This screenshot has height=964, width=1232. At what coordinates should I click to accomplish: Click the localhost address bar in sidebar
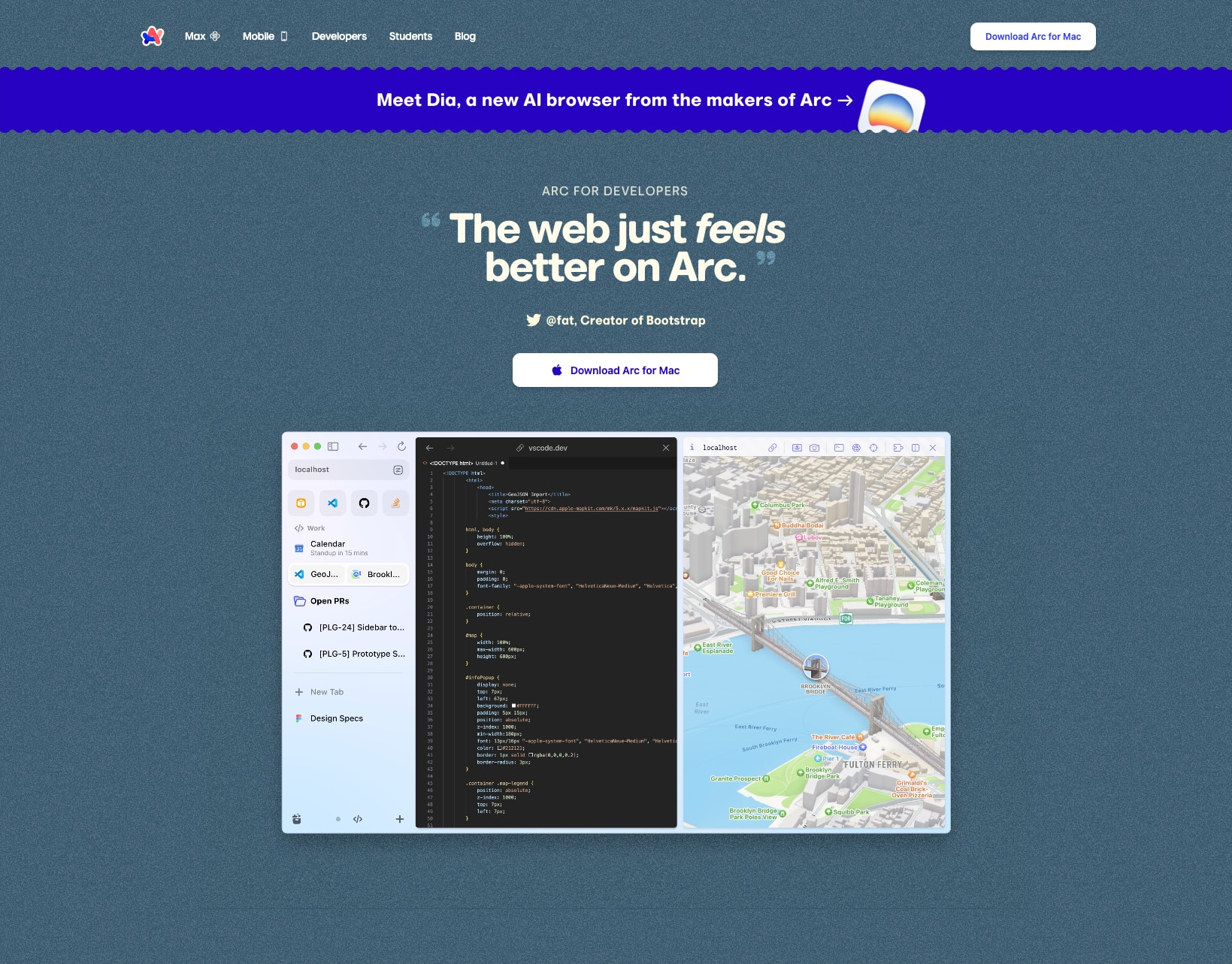(x=348, y=470)
